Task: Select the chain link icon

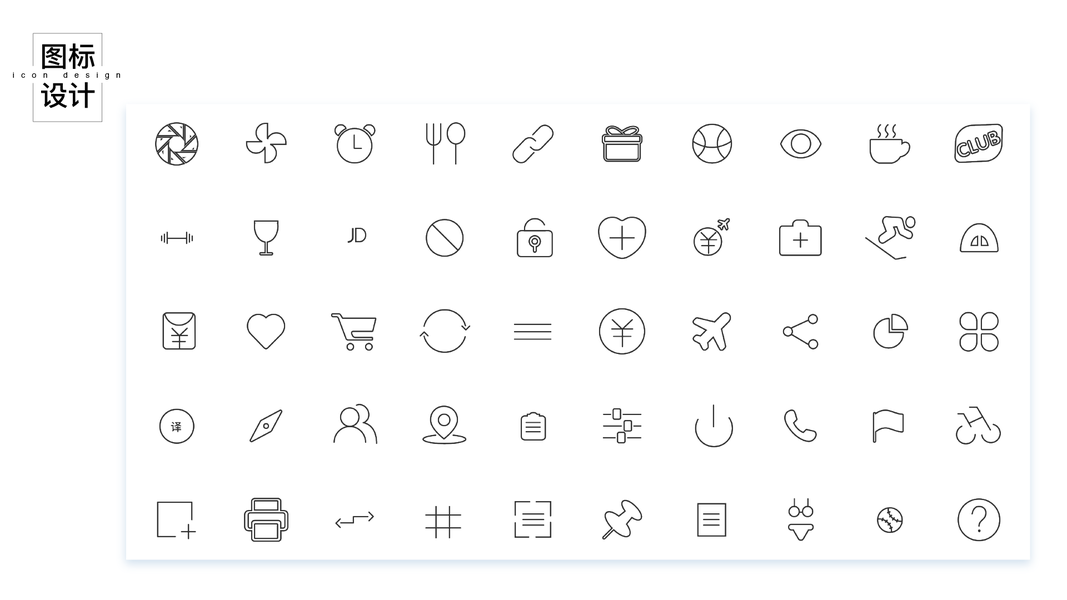Action: tap(533, 144)
